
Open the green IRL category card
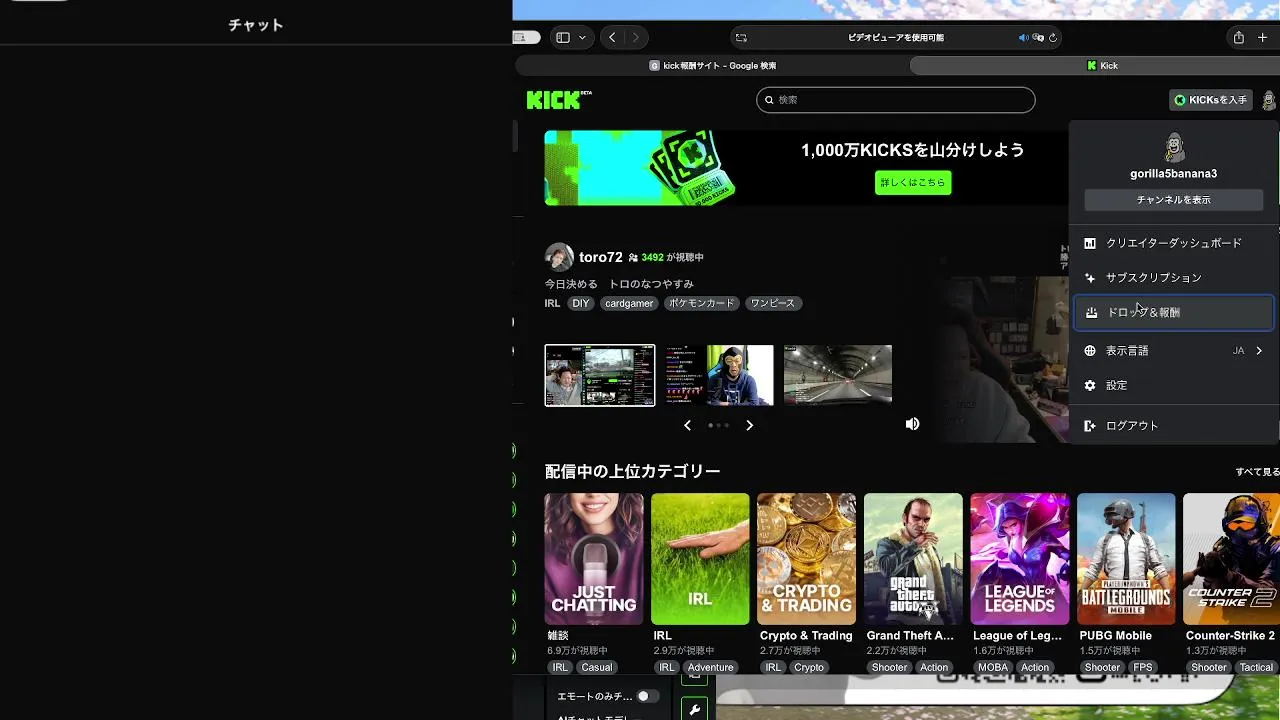(700, 559)
